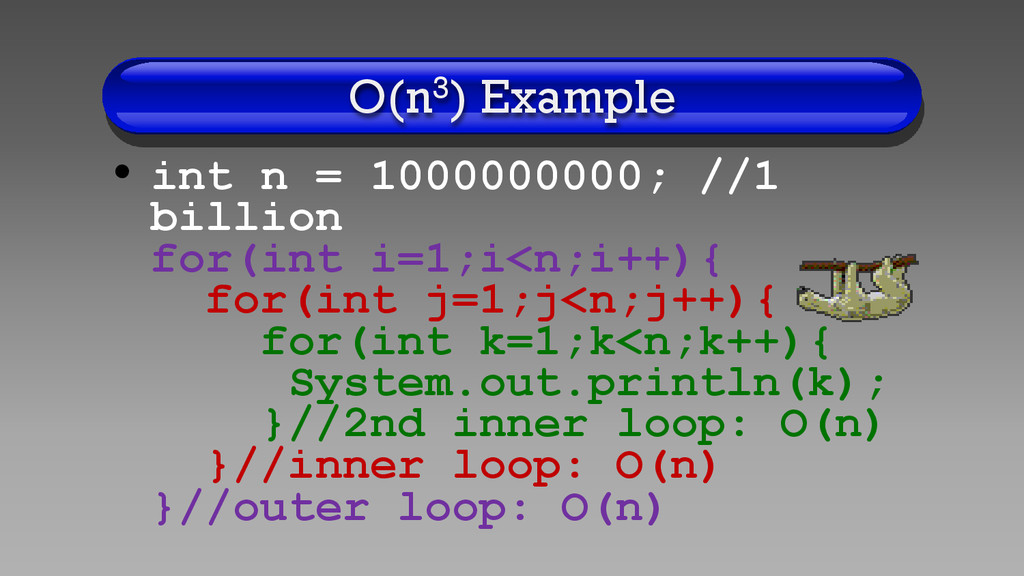The width and height of the screenshot is (1024, 576).
Task: Click the red '}//inner loop: O(n)' comment
Action: 463,466
